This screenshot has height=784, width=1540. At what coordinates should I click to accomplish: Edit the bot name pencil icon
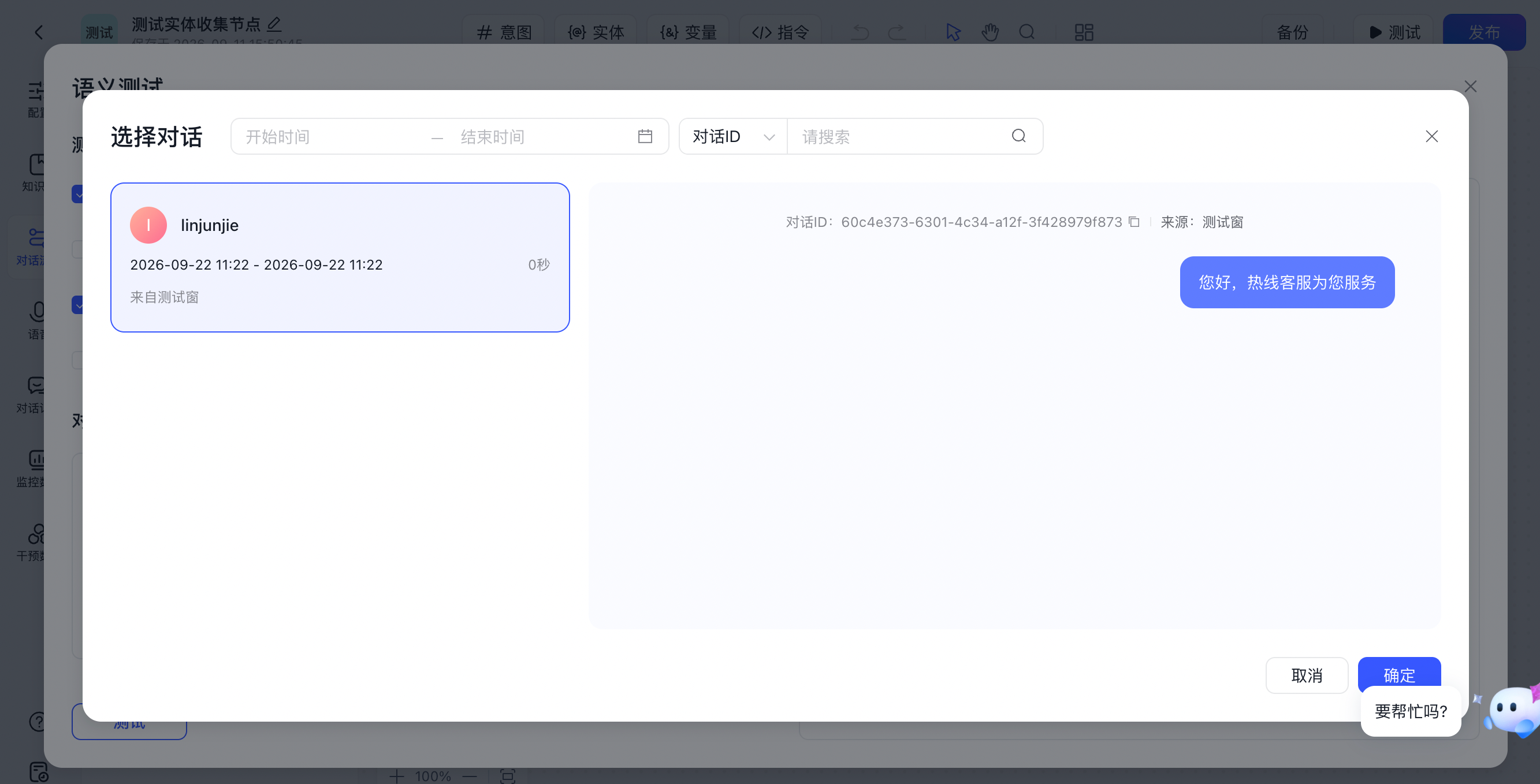point(274,24)
